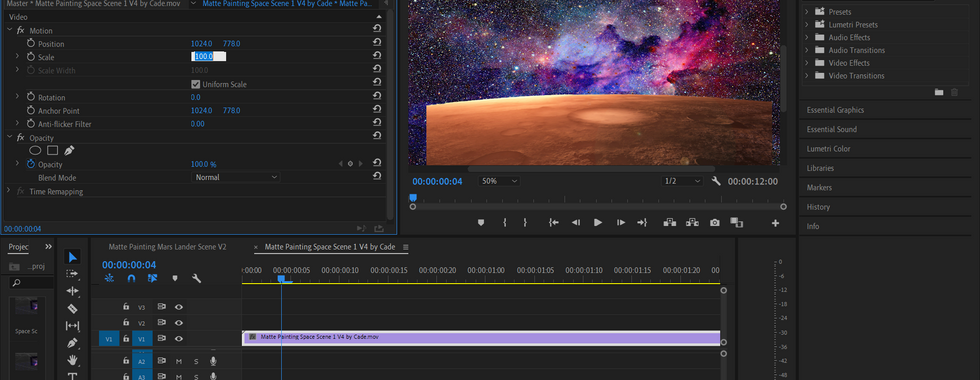Open the 1/2 playback resolution dropdown
This screenshot has width=980, height=380.
click(682, 181)
